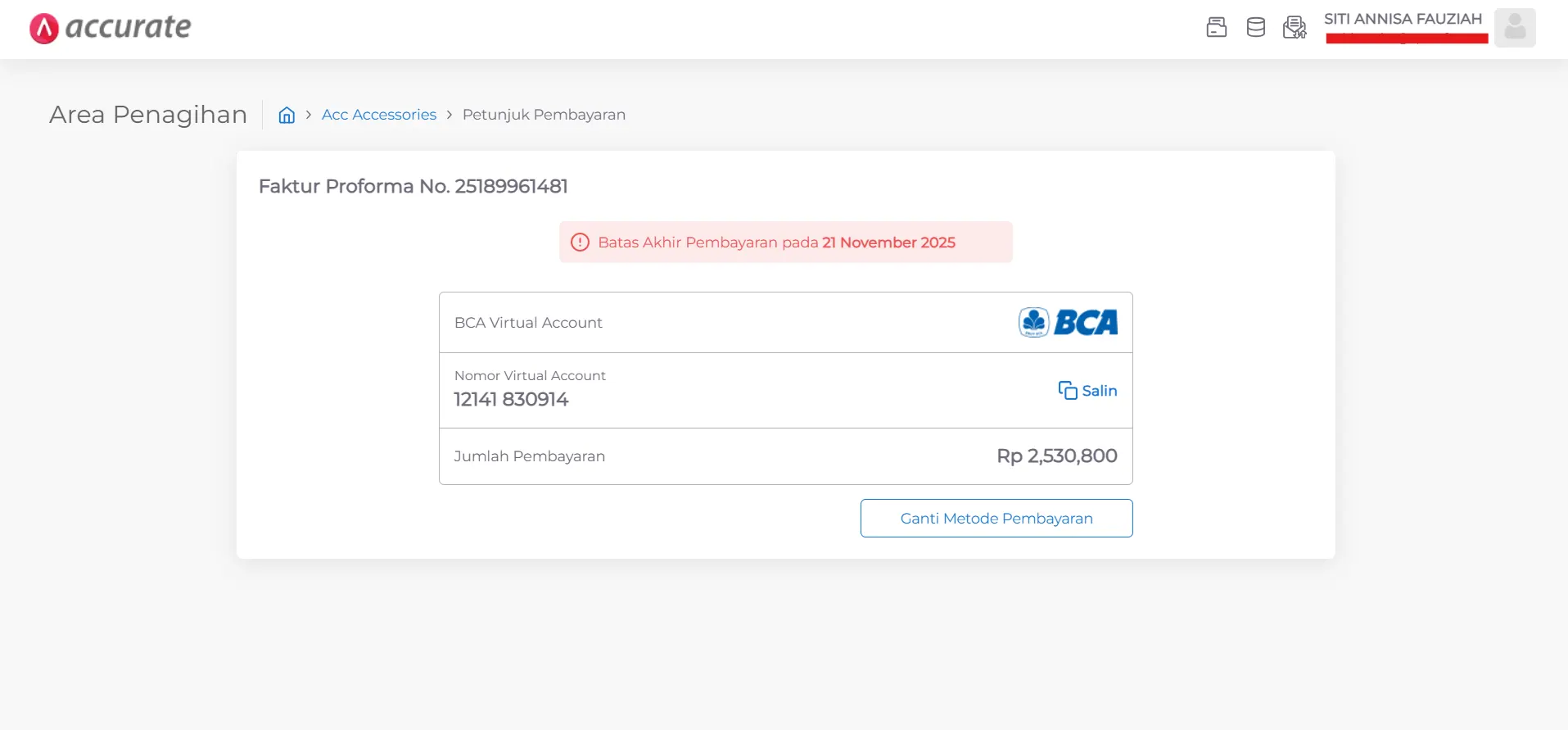The height and width of the screenshot is (730, 1568).
Task: Click the copy icon beside Salin
Action: coord(1067,391)
